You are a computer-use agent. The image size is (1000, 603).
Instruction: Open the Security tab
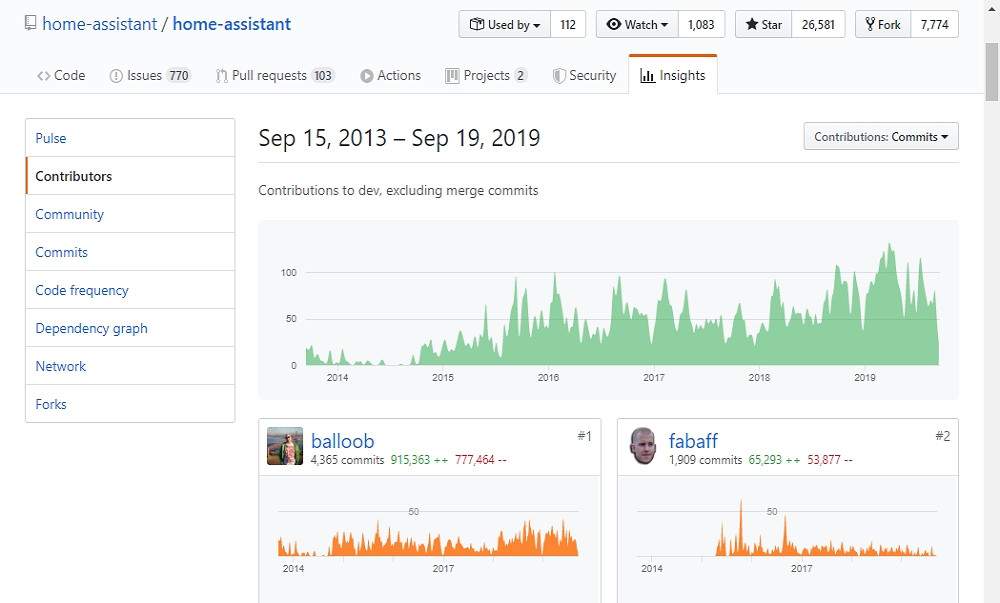pos(585,75)
